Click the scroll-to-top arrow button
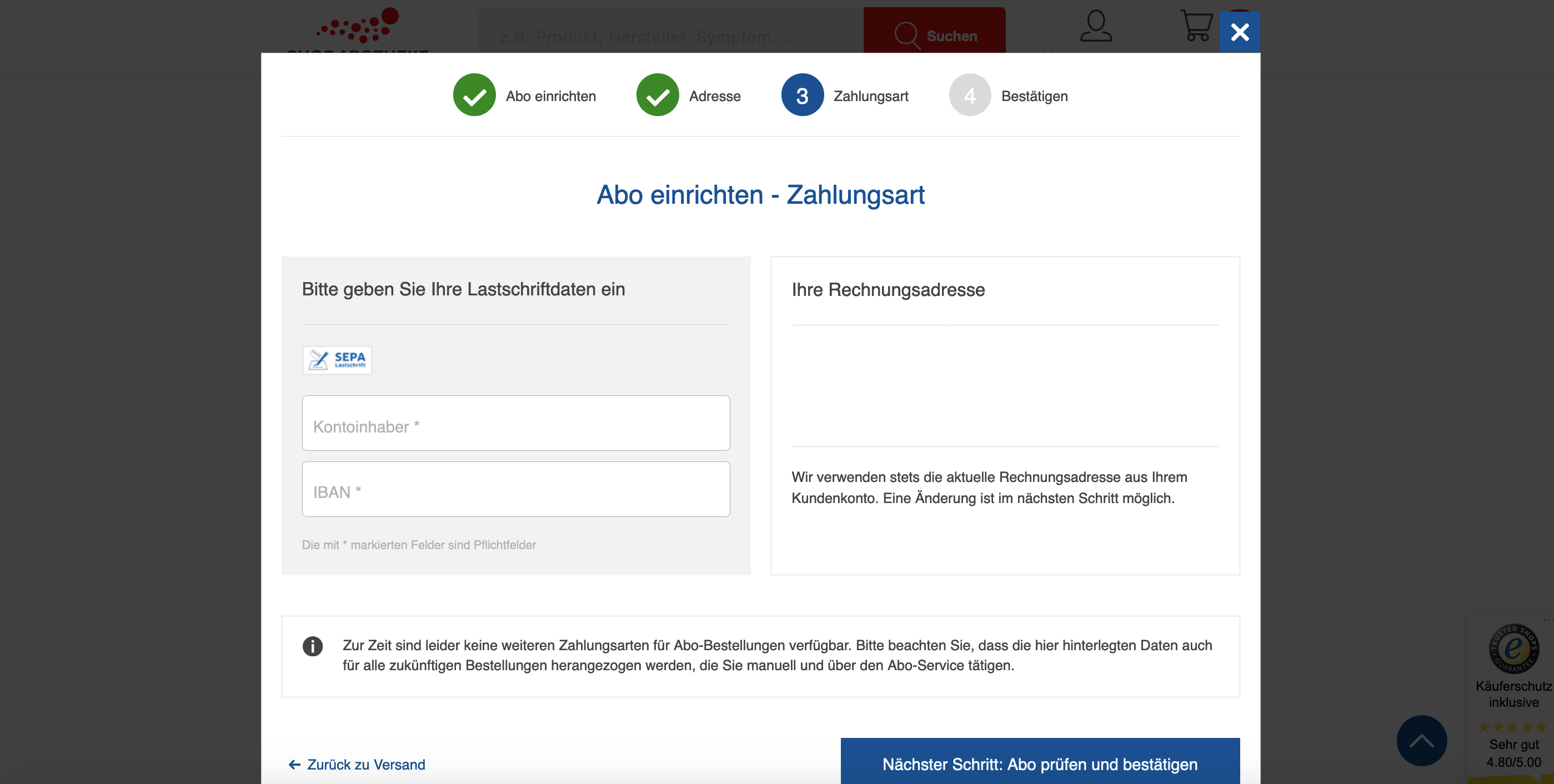1554x784 pixels. point(1421,741)
